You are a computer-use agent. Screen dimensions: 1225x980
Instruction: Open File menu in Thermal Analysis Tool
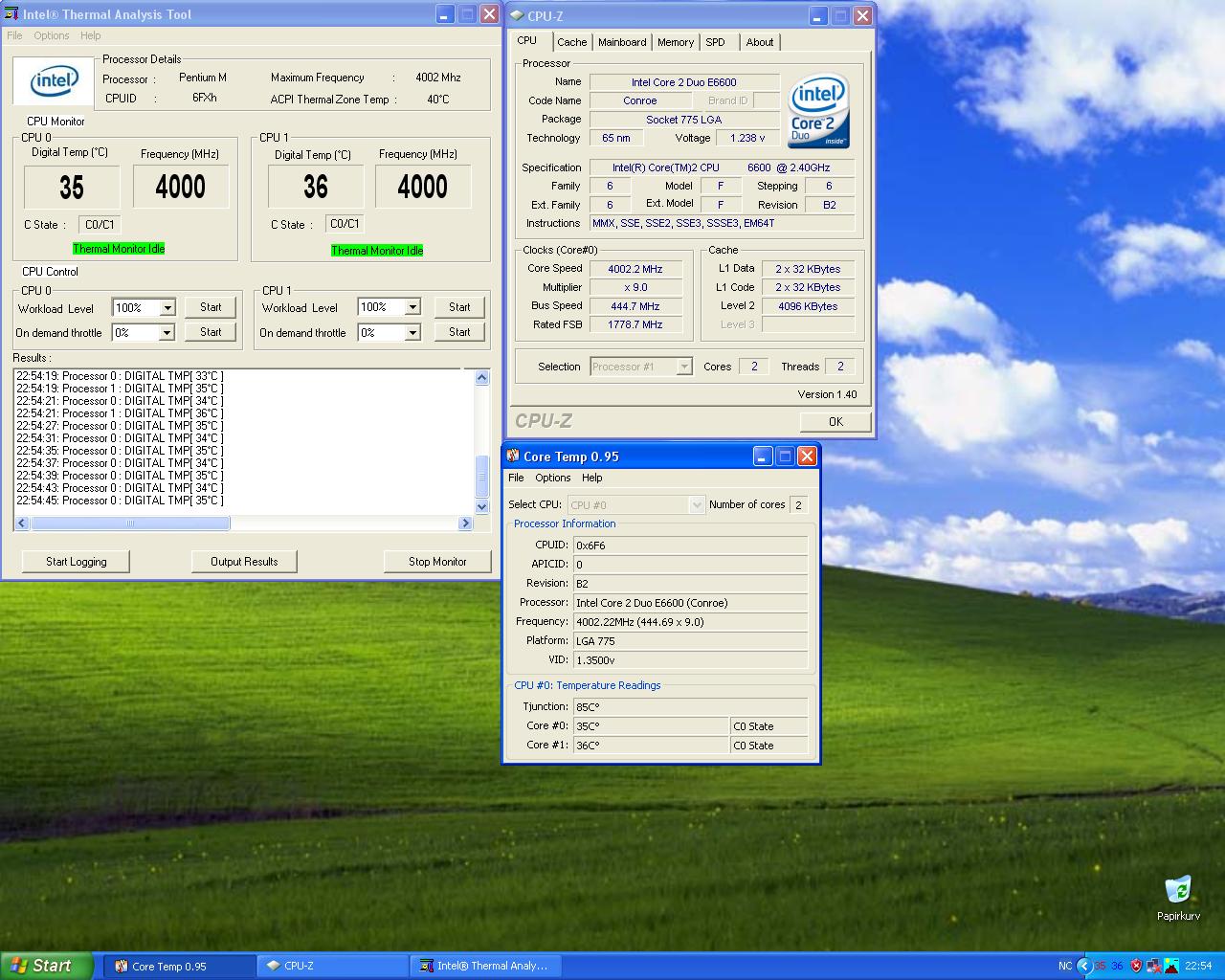[x=14, y=35]
